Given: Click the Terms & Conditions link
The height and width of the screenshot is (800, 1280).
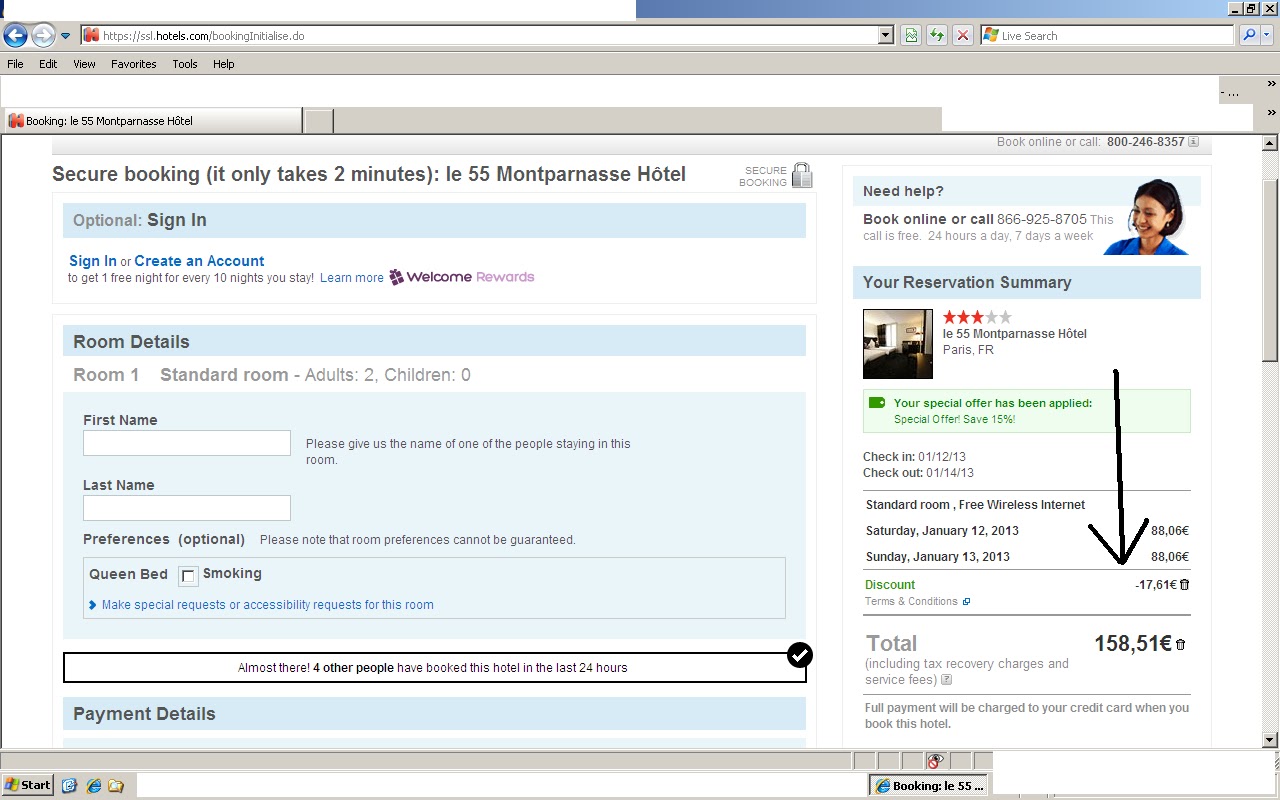Looking at the screenshot, I should [911, 601].
